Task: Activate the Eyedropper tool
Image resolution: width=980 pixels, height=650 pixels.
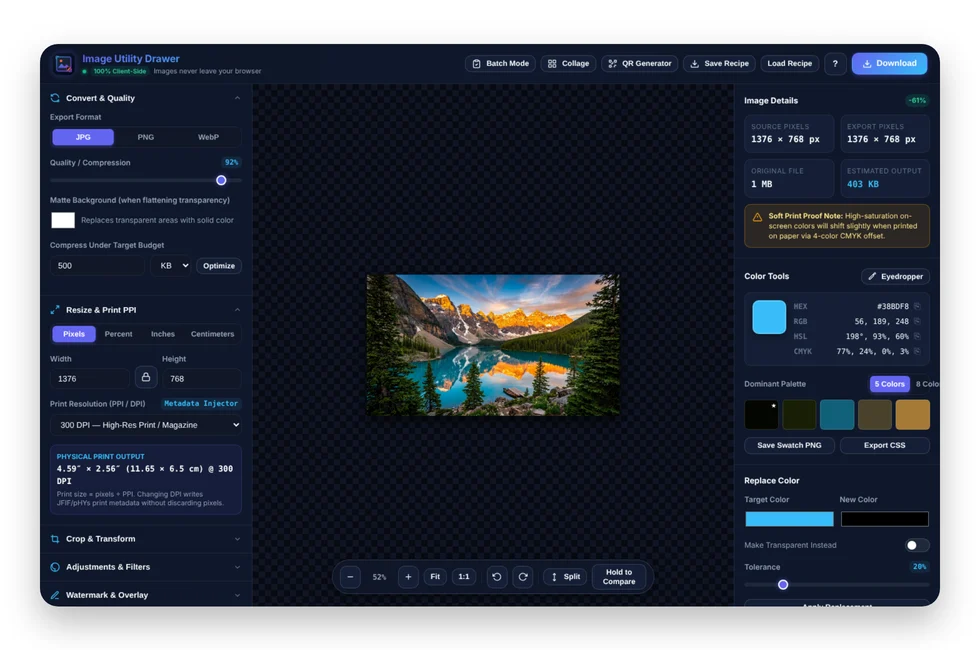Action: pyautogui.click(x=896, y=276)
